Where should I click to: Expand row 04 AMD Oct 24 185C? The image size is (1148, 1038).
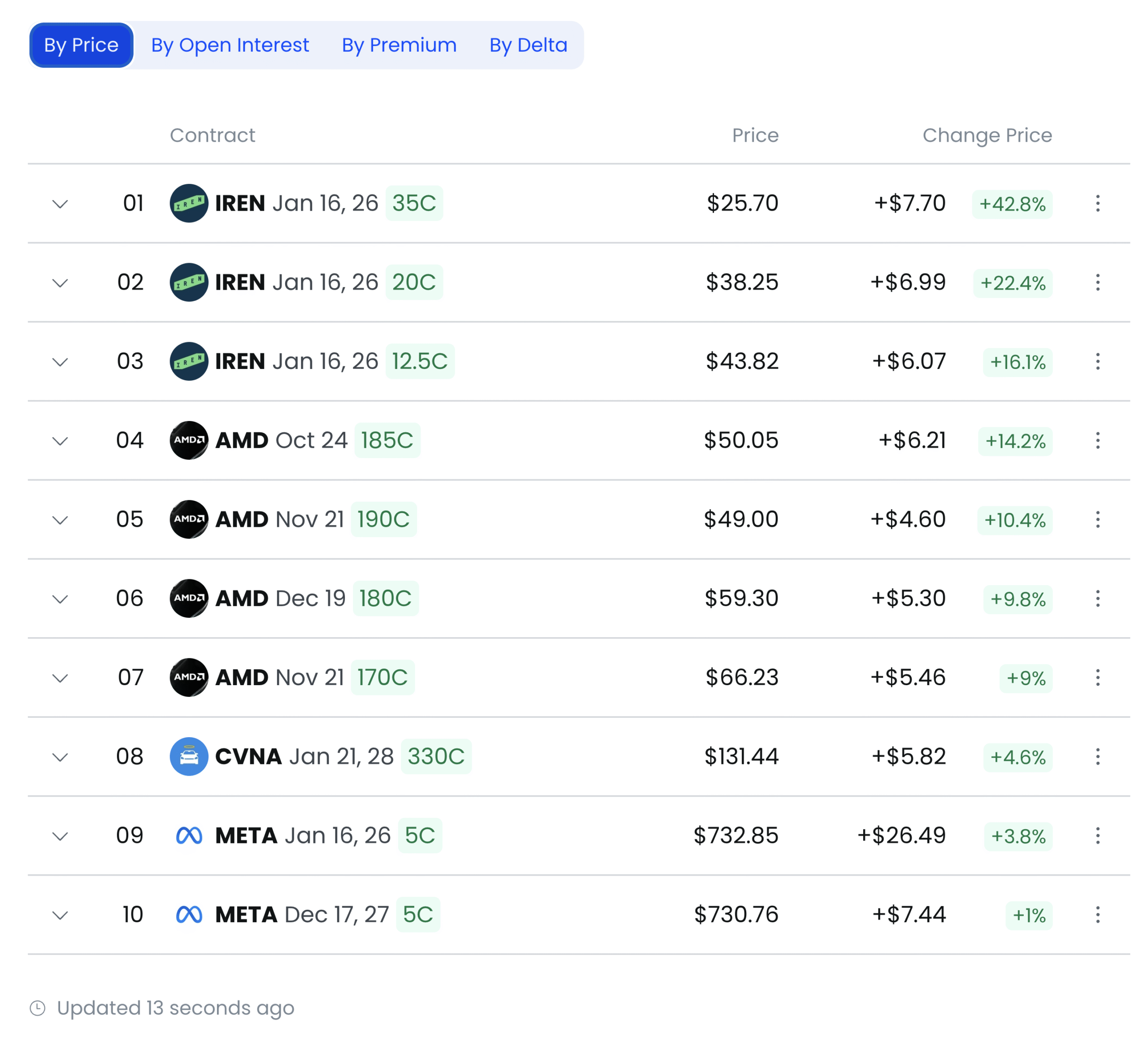coord(61,441)
